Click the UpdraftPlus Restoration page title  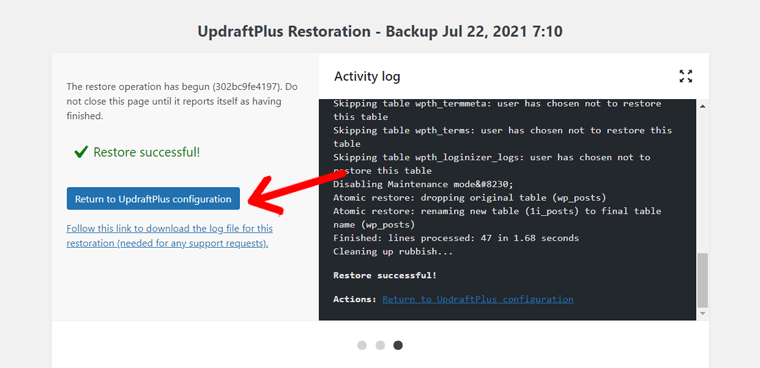(x=380, y=32)
